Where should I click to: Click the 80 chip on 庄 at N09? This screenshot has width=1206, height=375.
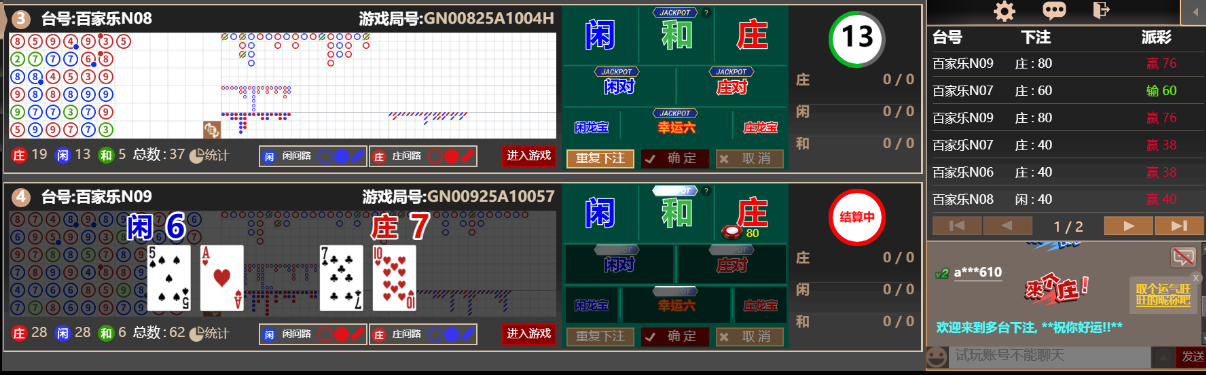coord(733,230)
